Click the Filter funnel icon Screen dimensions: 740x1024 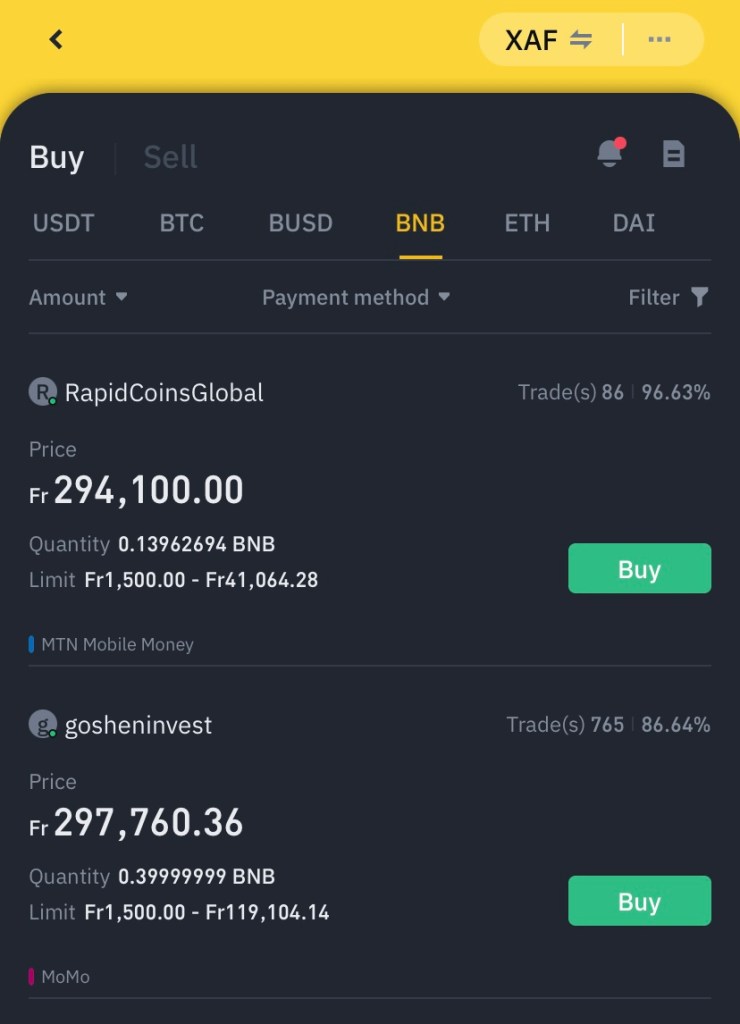(x=700, y=297)
